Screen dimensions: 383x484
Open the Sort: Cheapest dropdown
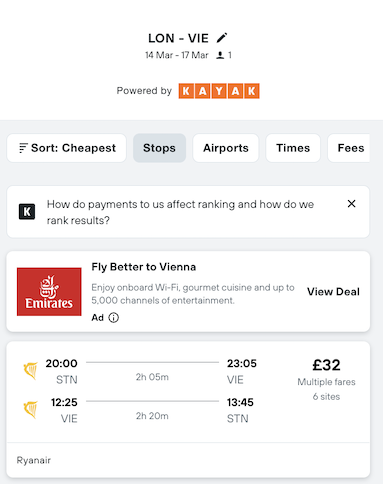(x=67, y=148)
